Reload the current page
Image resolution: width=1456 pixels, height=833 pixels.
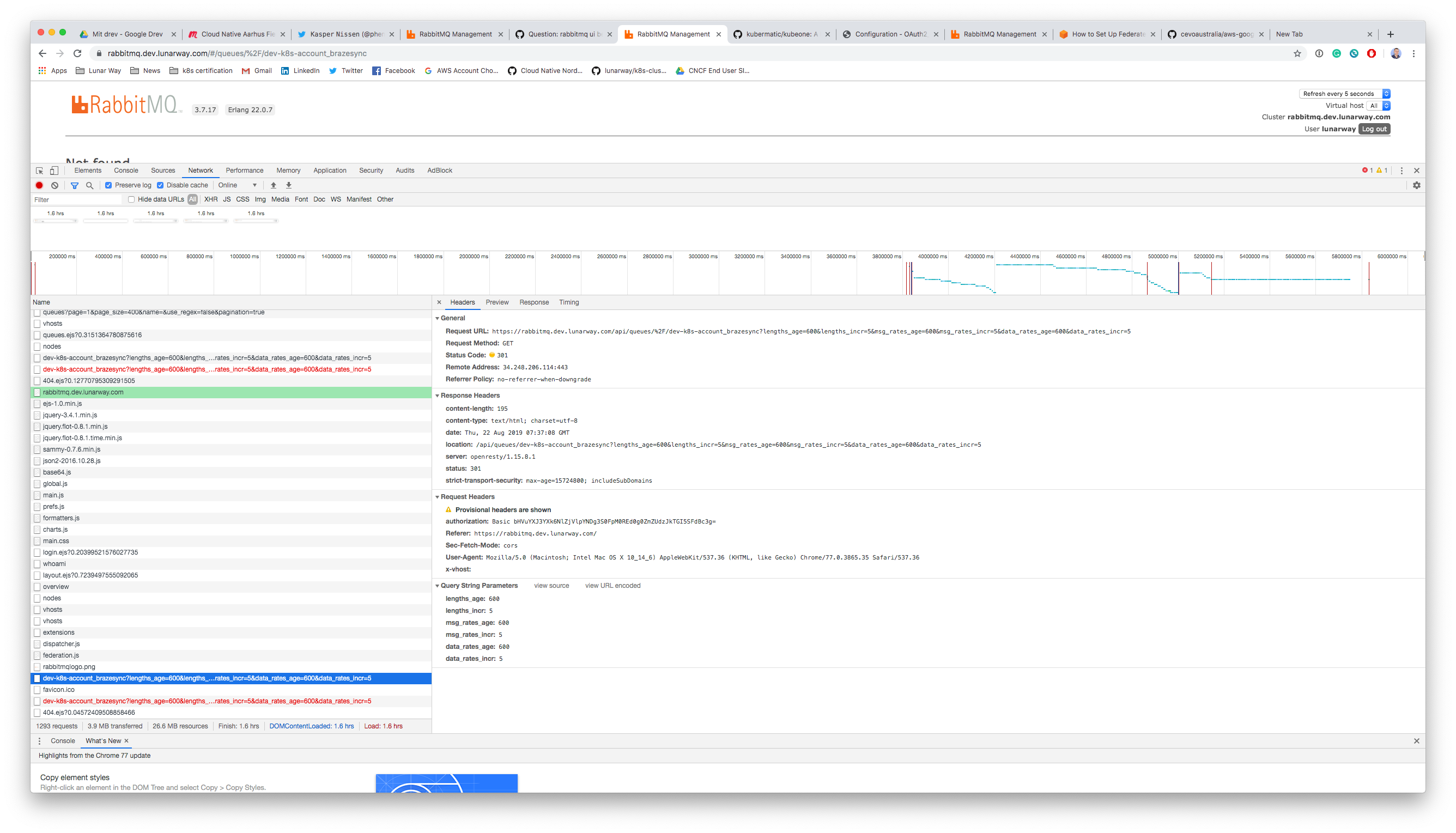78,53
